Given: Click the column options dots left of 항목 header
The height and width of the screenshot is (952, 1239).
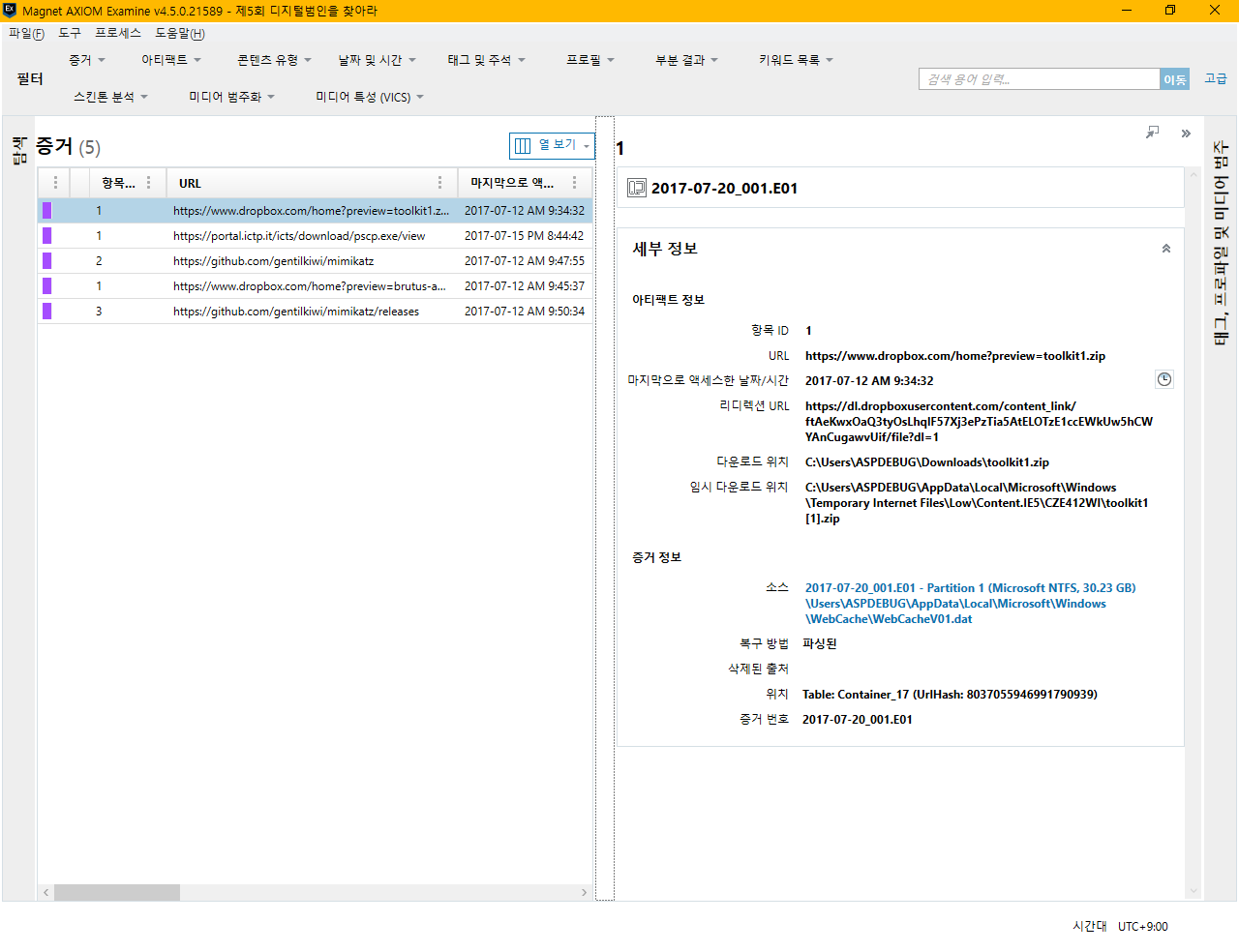Looking at the screenshot, I should 55,182.
